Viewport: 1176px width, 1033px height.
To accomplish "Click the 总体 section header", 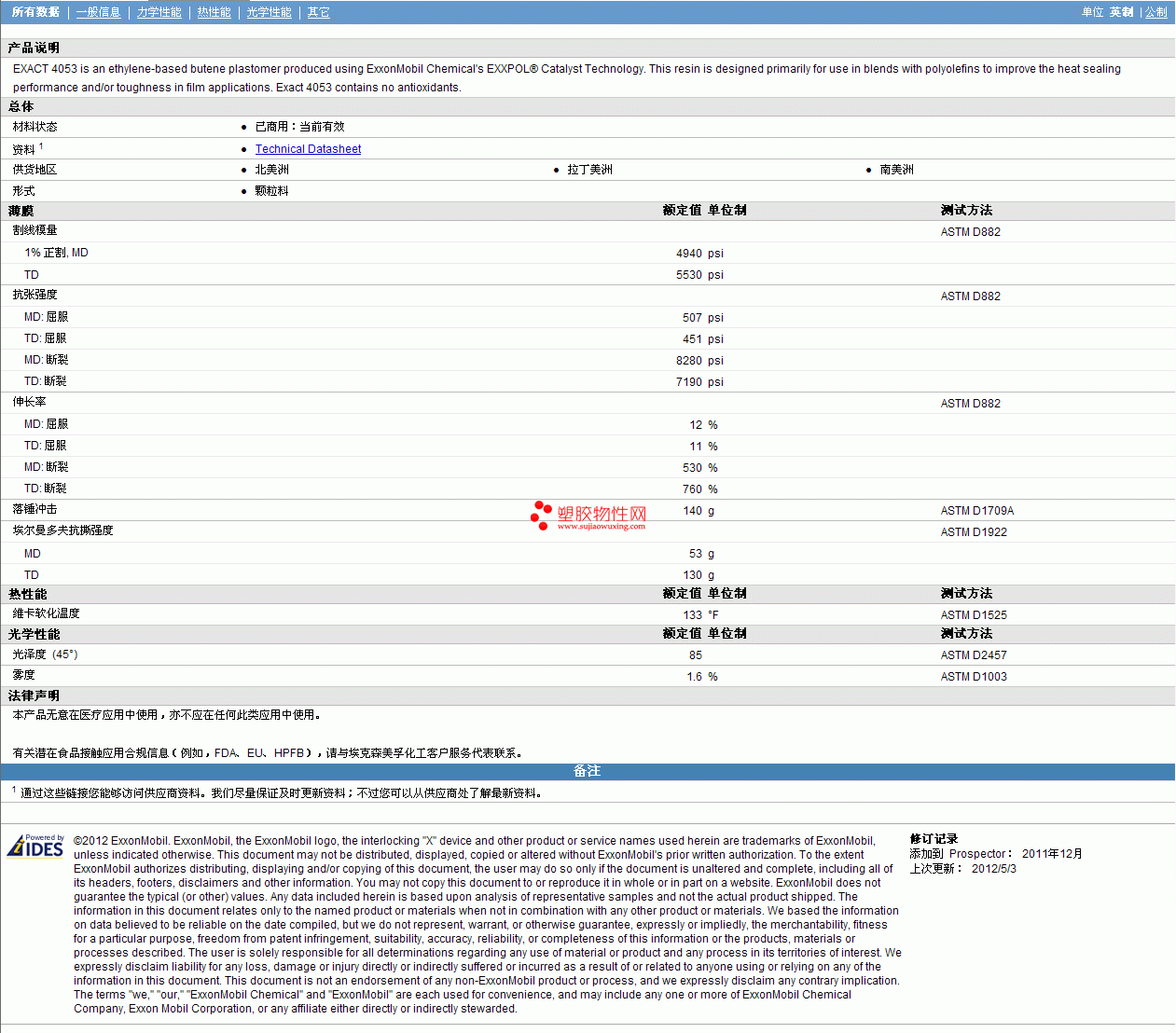I will coord(21,106).
